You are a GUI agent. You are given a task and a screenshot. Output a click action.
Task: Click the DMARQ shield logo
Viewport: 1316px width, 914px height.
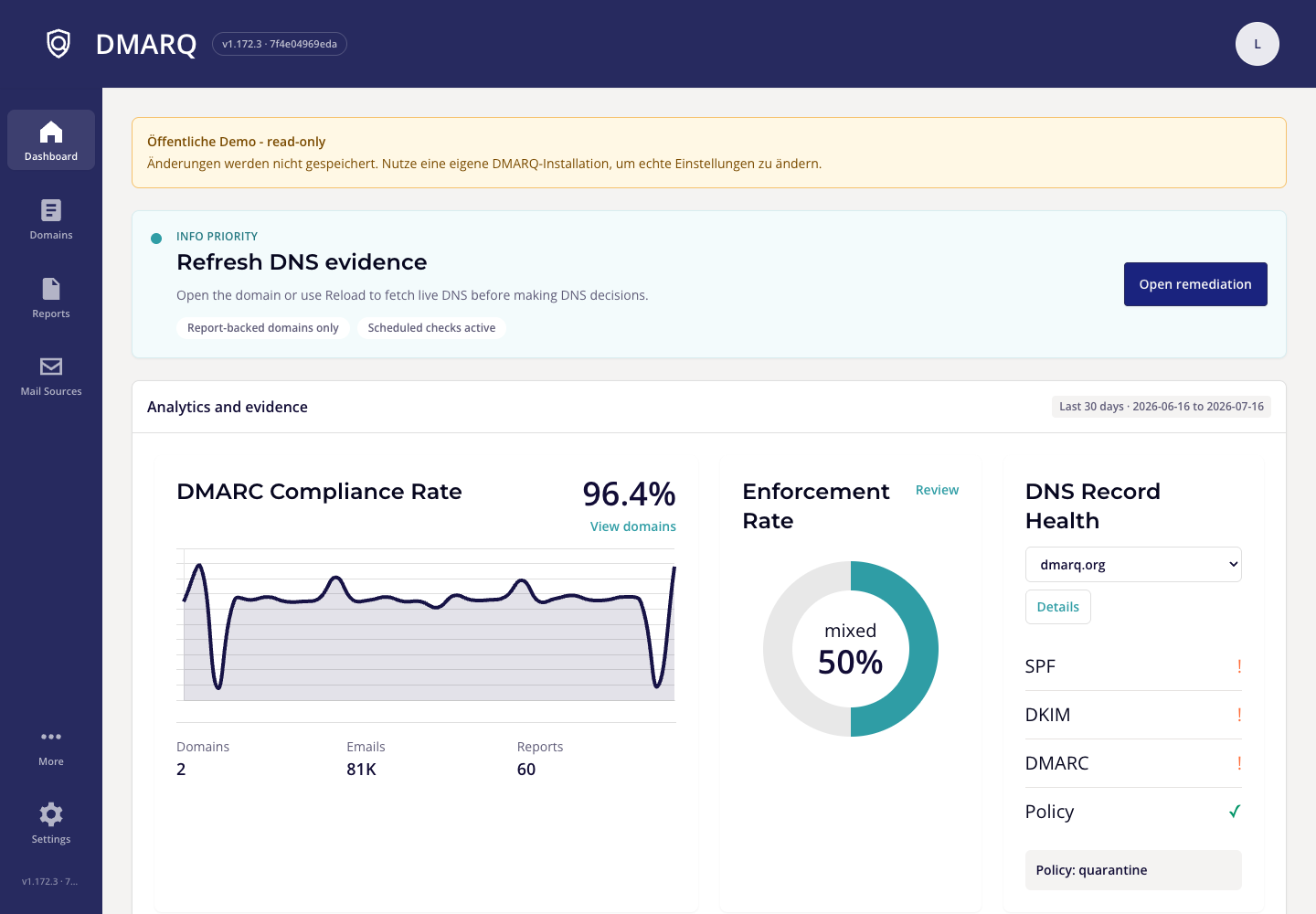pyautogui.click(x=58, y=44)
